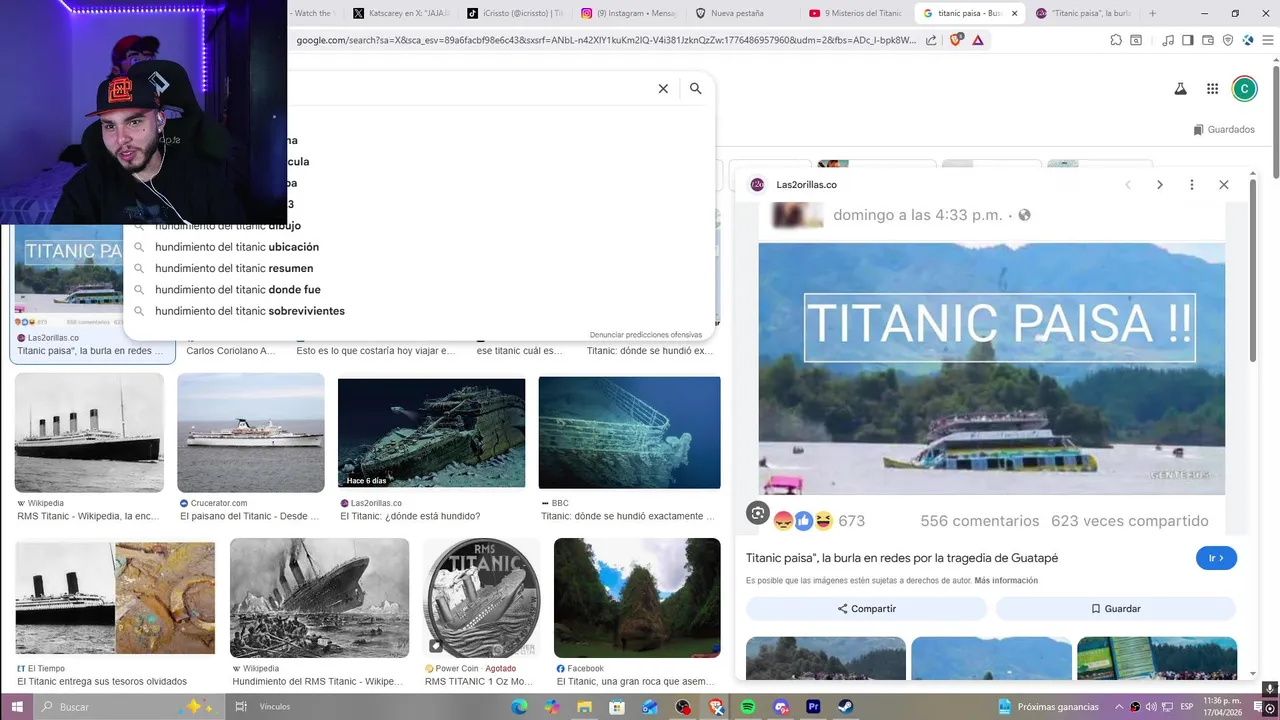The image size is (1280, 720).
Task: Click the Compartir button
Action: click(866, 608)
